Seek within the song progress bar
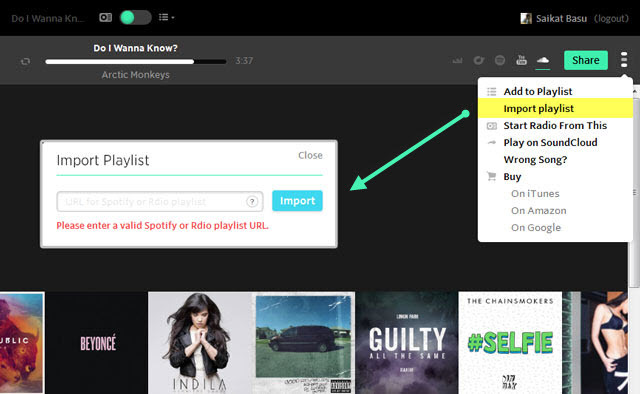The image size is (640, 394). (x=136, y=62)
